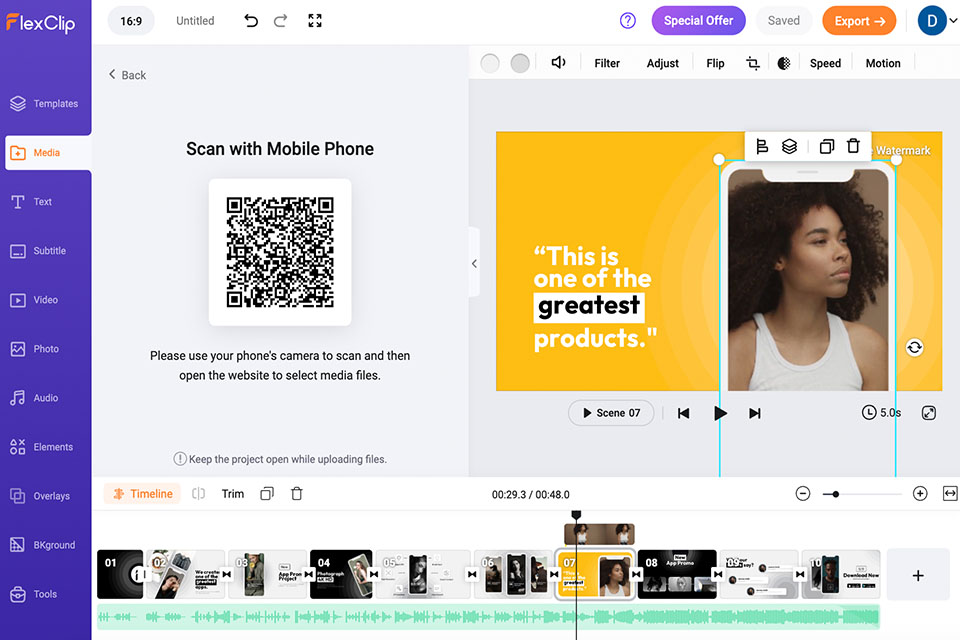Enter fullscreen preview mode
960x640 pixels.
(315, 21)
